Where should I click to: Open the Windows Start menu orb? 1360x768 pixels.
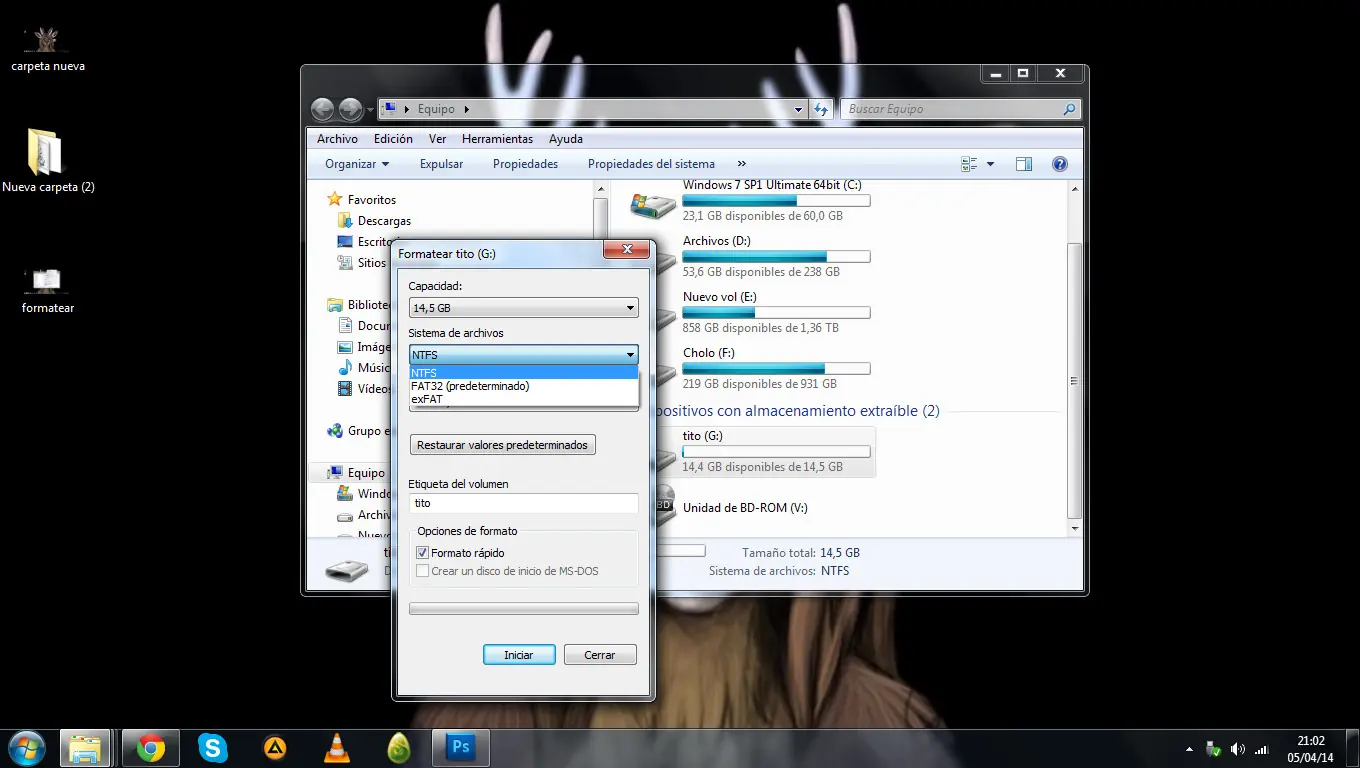26,747
